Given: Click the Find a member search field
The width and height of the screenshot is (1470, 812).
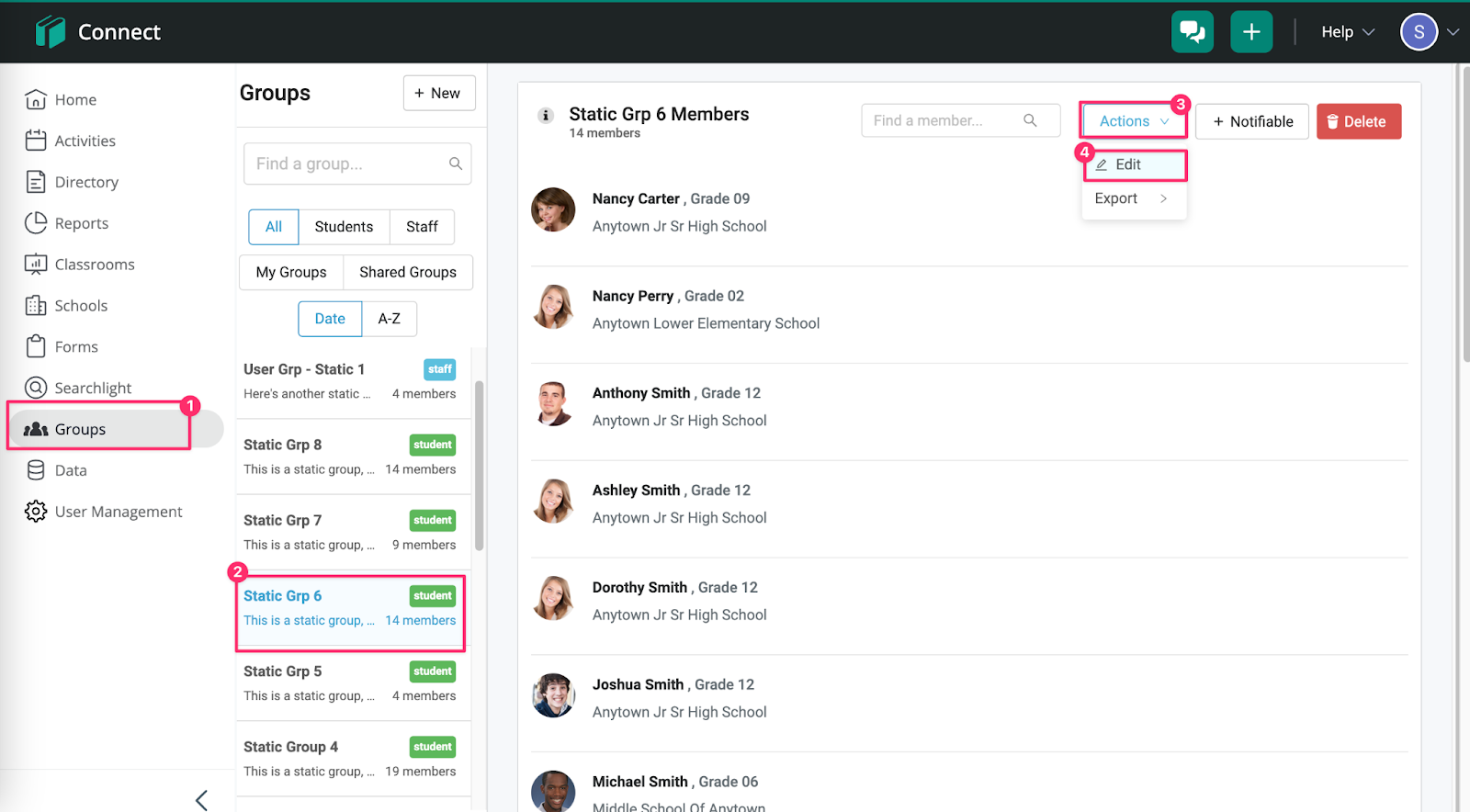Looking at the screenshot, I should [944, 120].
